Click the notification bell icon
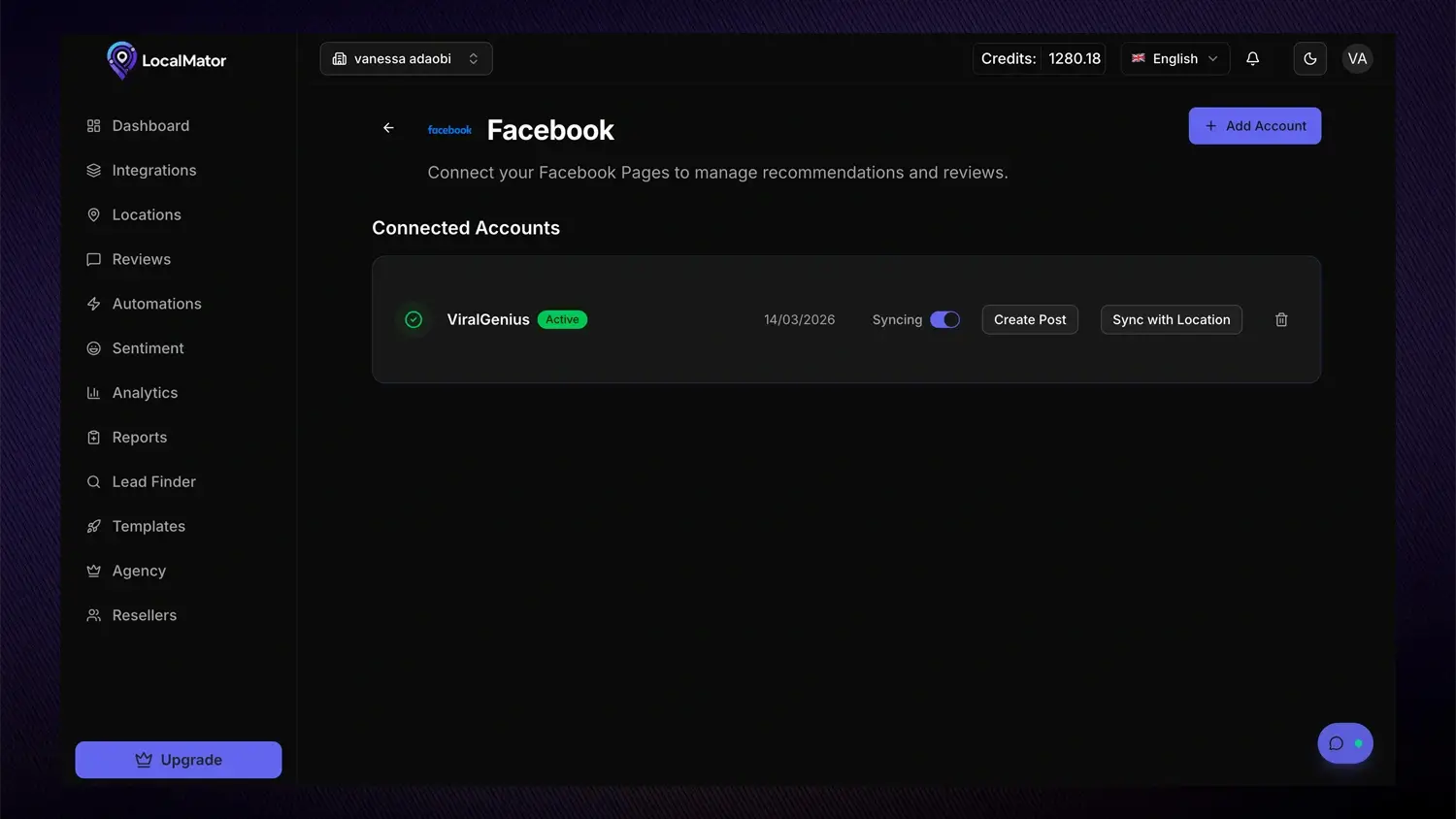1456x819 pixels. 1252,59
